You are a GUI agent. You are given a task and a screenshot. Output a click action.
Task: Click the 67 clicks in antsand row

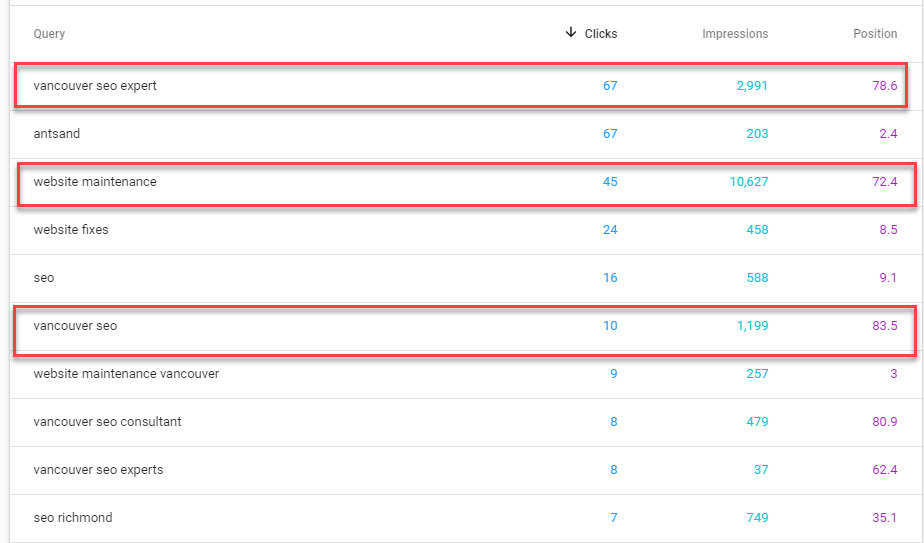click(x=610, y=134)
